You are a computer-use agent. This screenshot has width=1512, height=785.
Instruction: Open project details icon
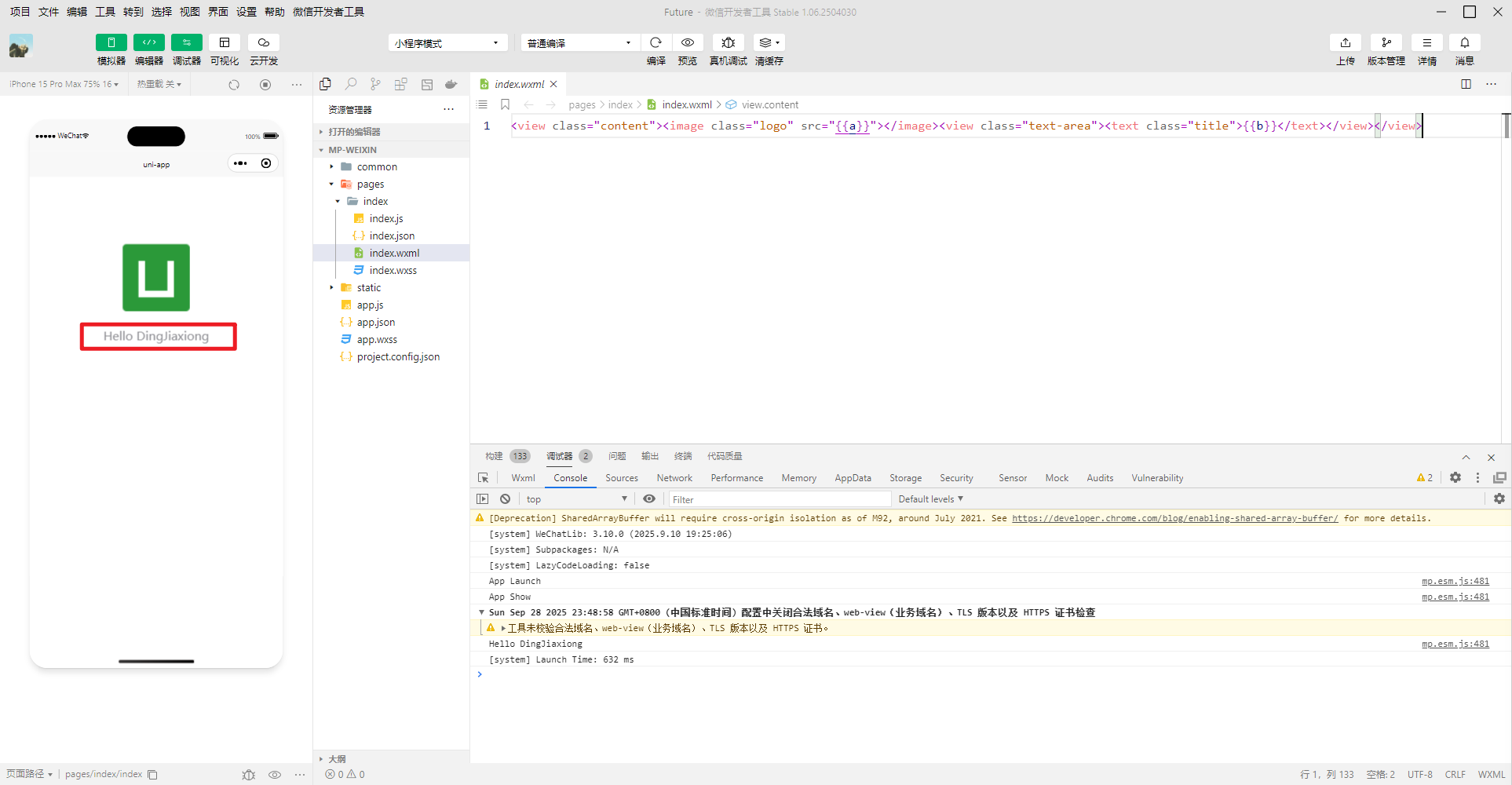[x=1427, y=42]
